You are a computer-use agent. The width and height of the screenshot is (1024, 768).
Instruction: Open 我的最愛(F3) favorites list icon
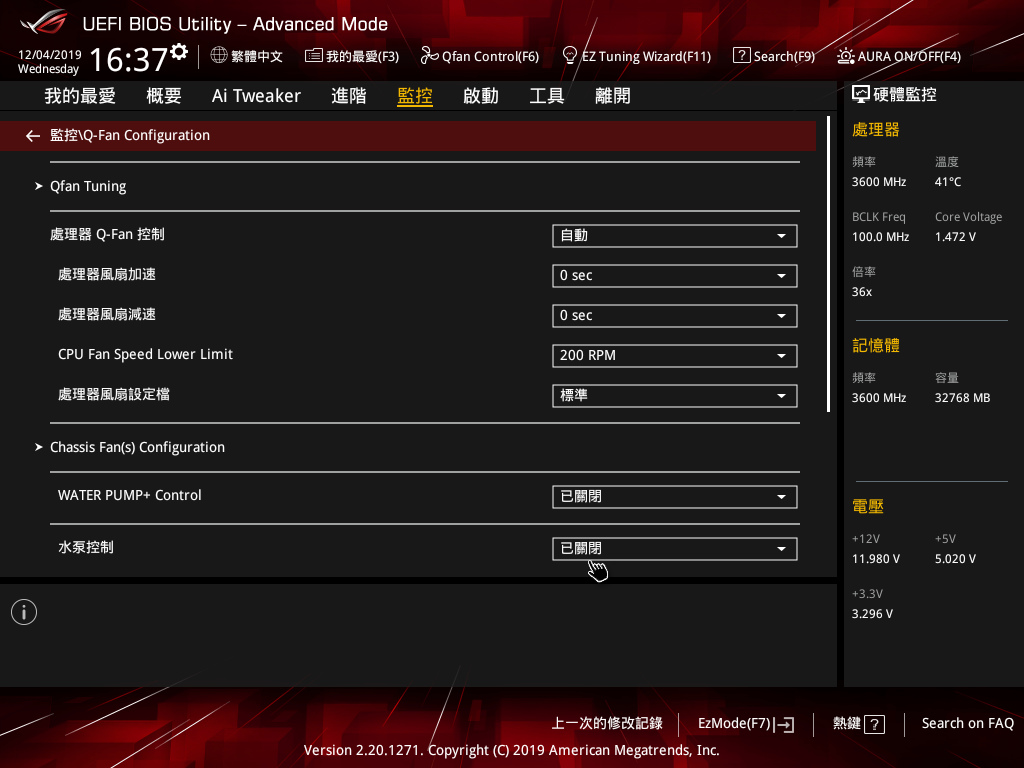(x=313, y=56)
